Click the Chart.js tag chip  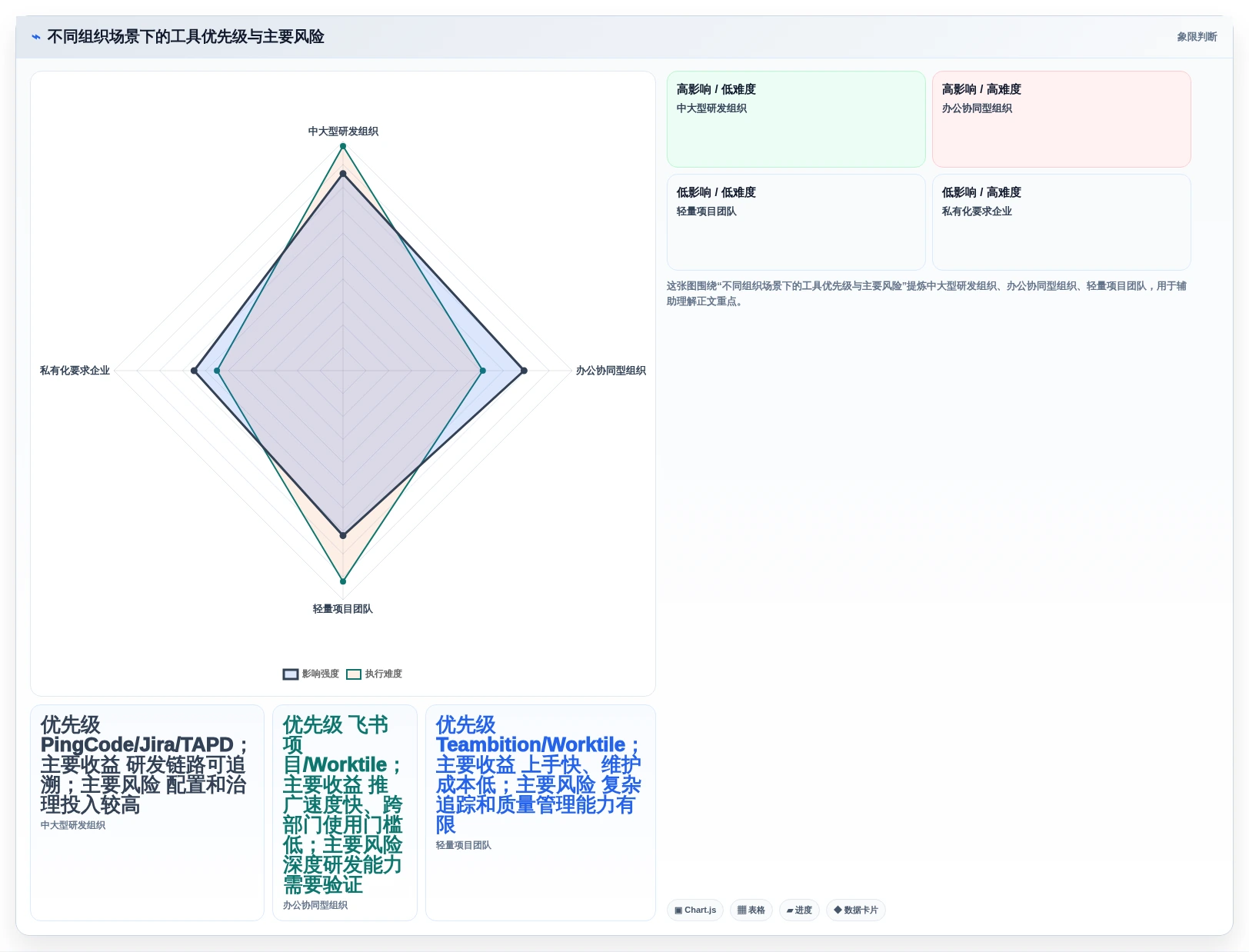click(695, 910)
